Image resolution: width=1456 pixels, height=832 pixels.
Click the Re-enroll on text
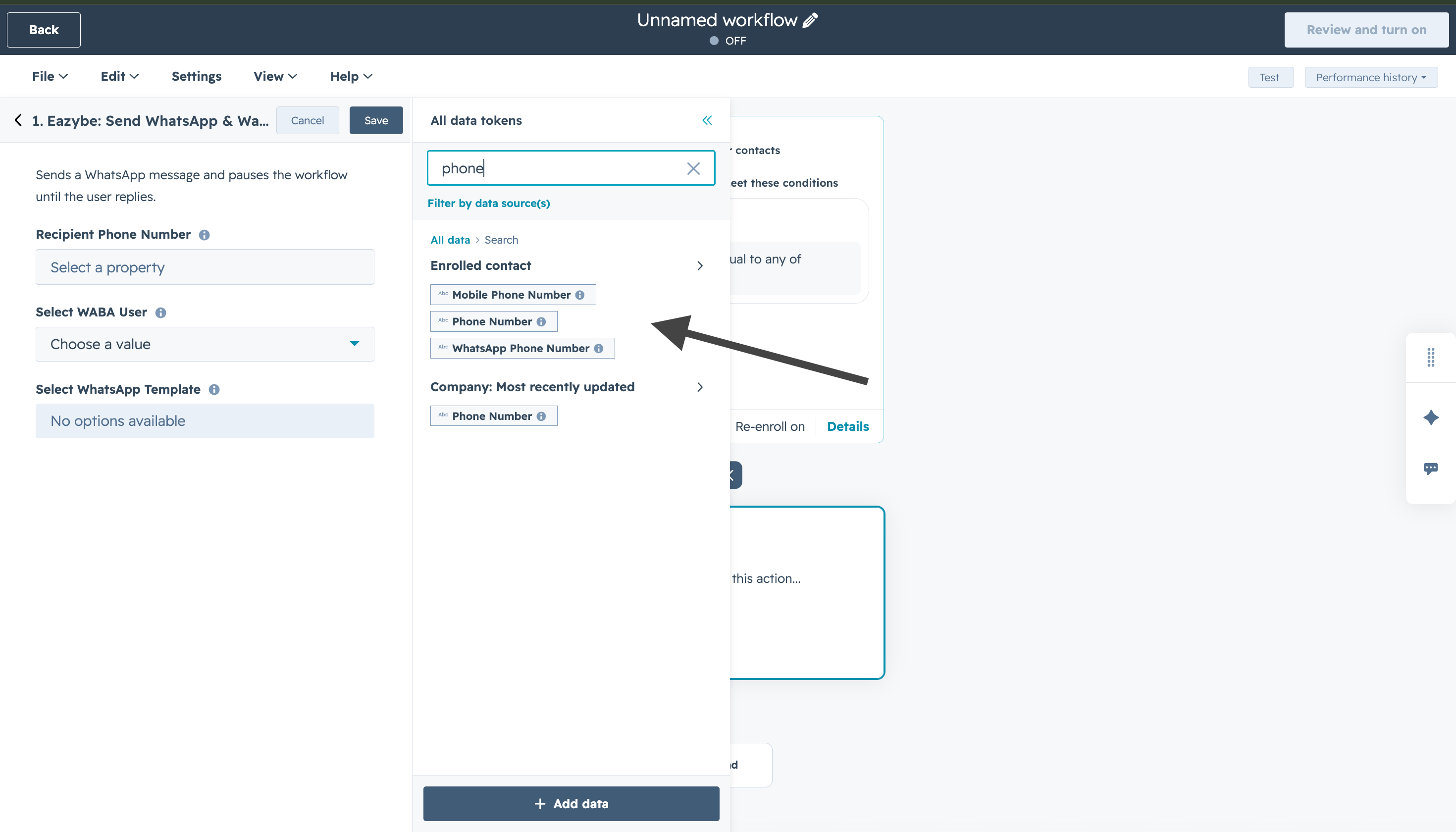coord(770,426)
